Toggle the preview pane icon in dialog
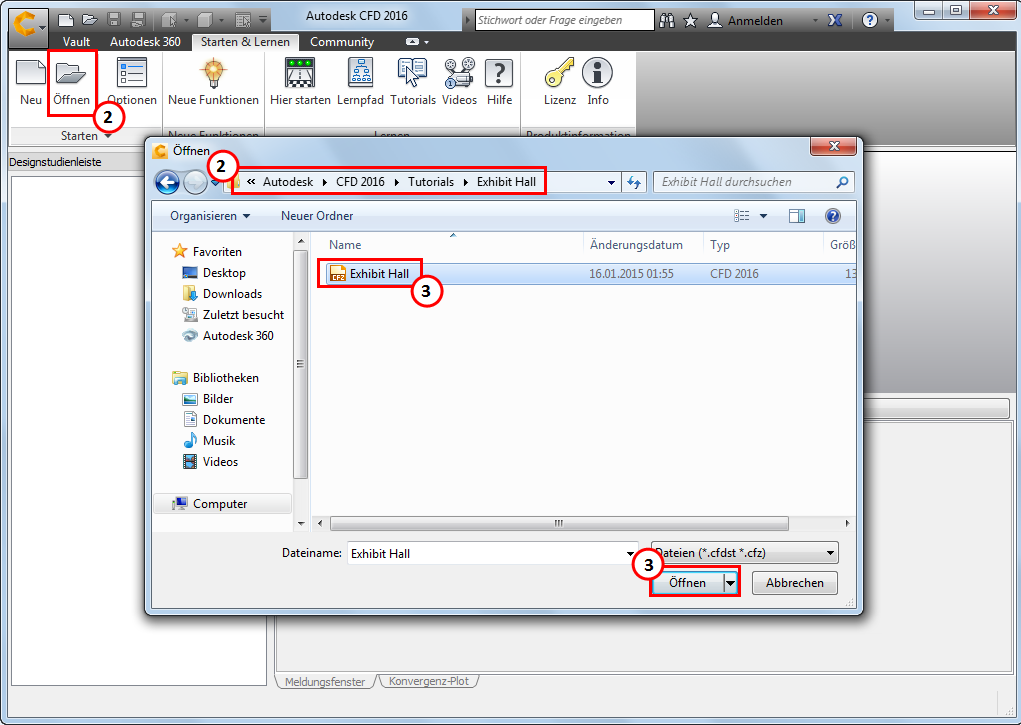 [796, 216]
